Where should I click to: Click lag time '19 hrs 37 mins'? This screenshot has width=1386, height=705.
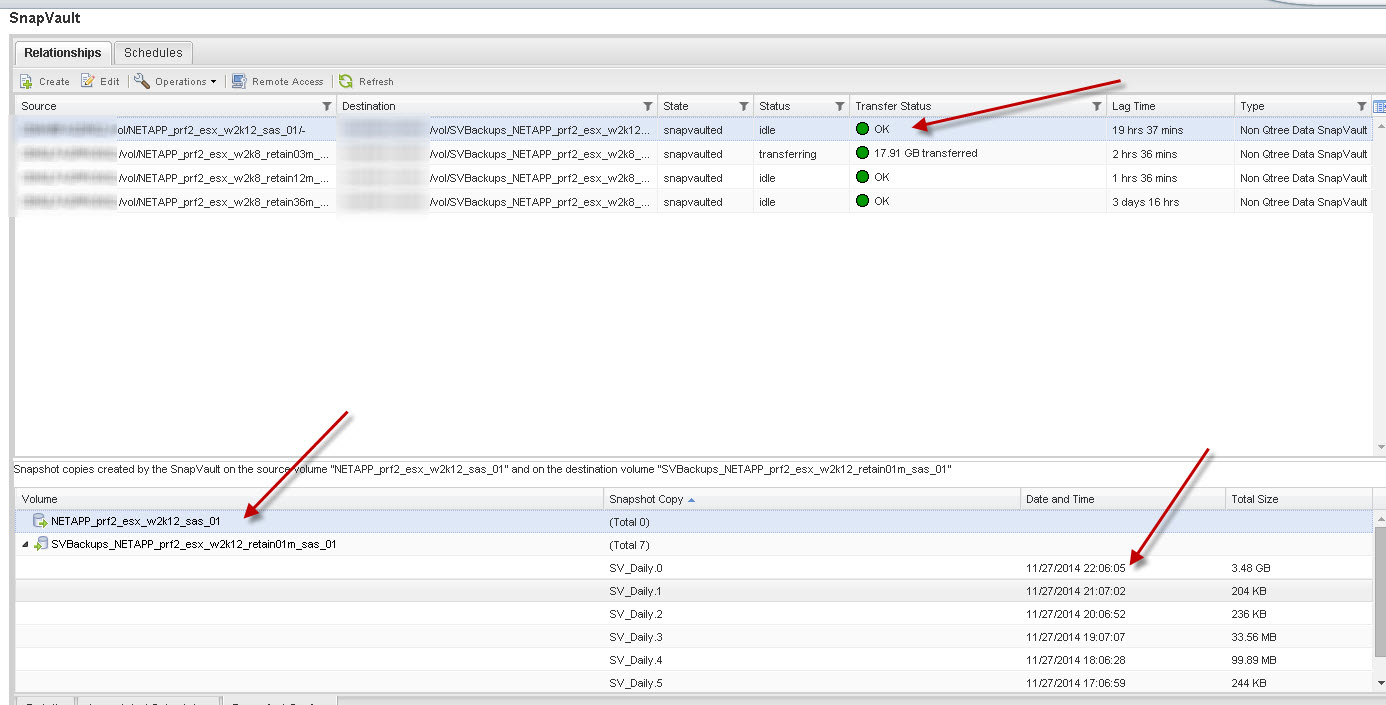1147,130
